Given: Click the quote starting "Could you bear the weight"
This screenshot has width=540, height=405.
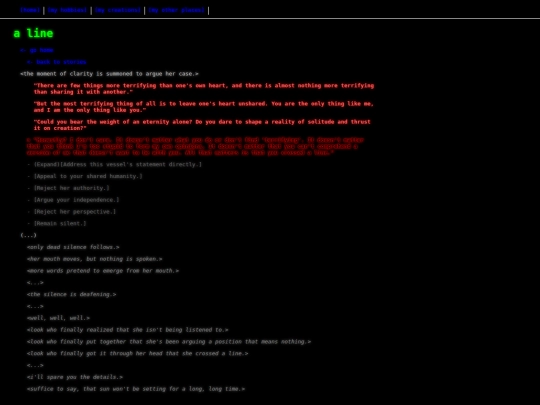Looking at the screenshot, I should pyautogui.click(x=202, y=125).
